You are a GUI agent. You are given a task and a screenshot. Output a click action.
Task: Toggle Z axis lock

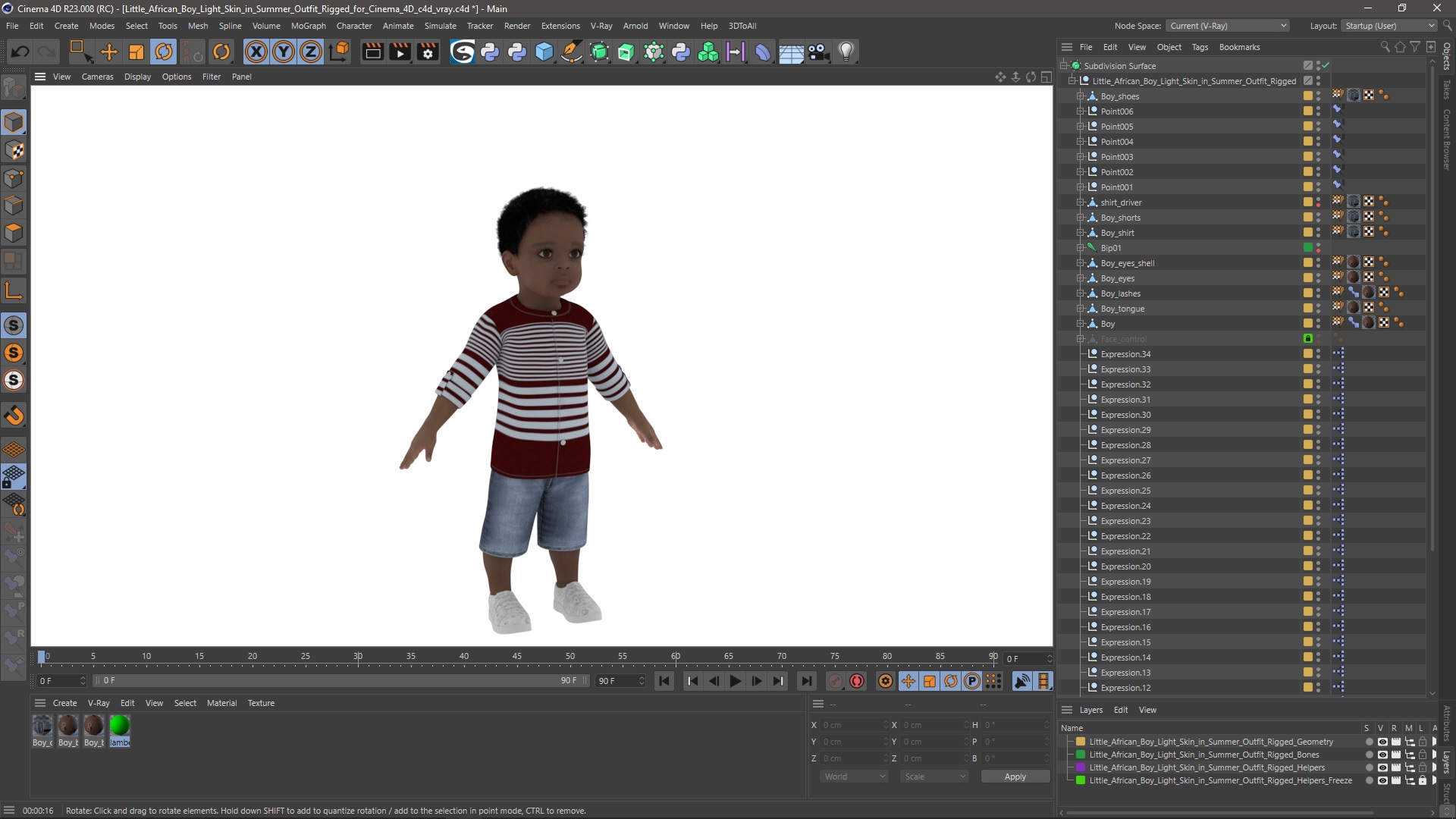tap(311, 52)
